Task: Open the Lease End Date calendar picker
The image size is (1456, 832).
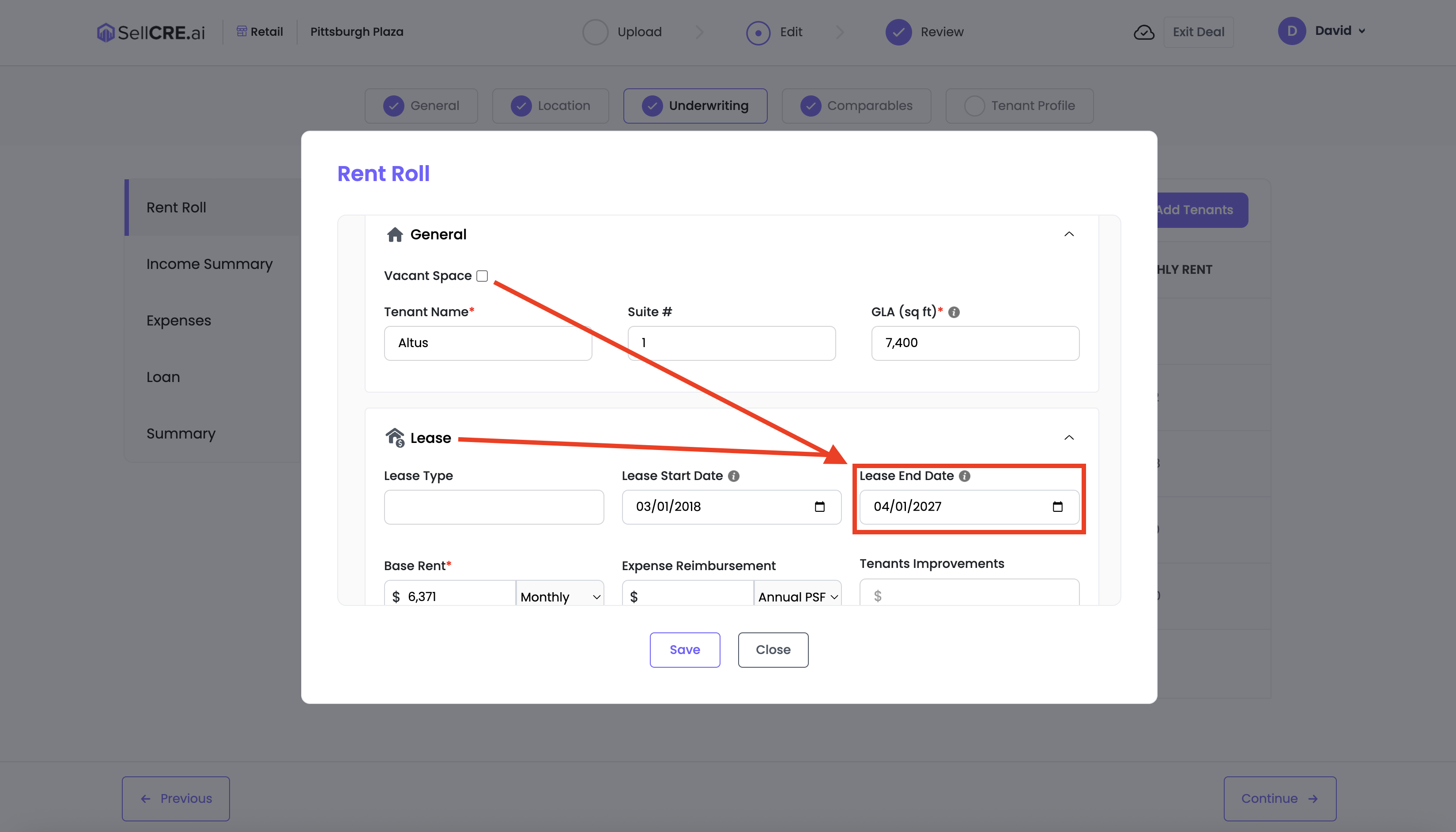Action: 1057,507
